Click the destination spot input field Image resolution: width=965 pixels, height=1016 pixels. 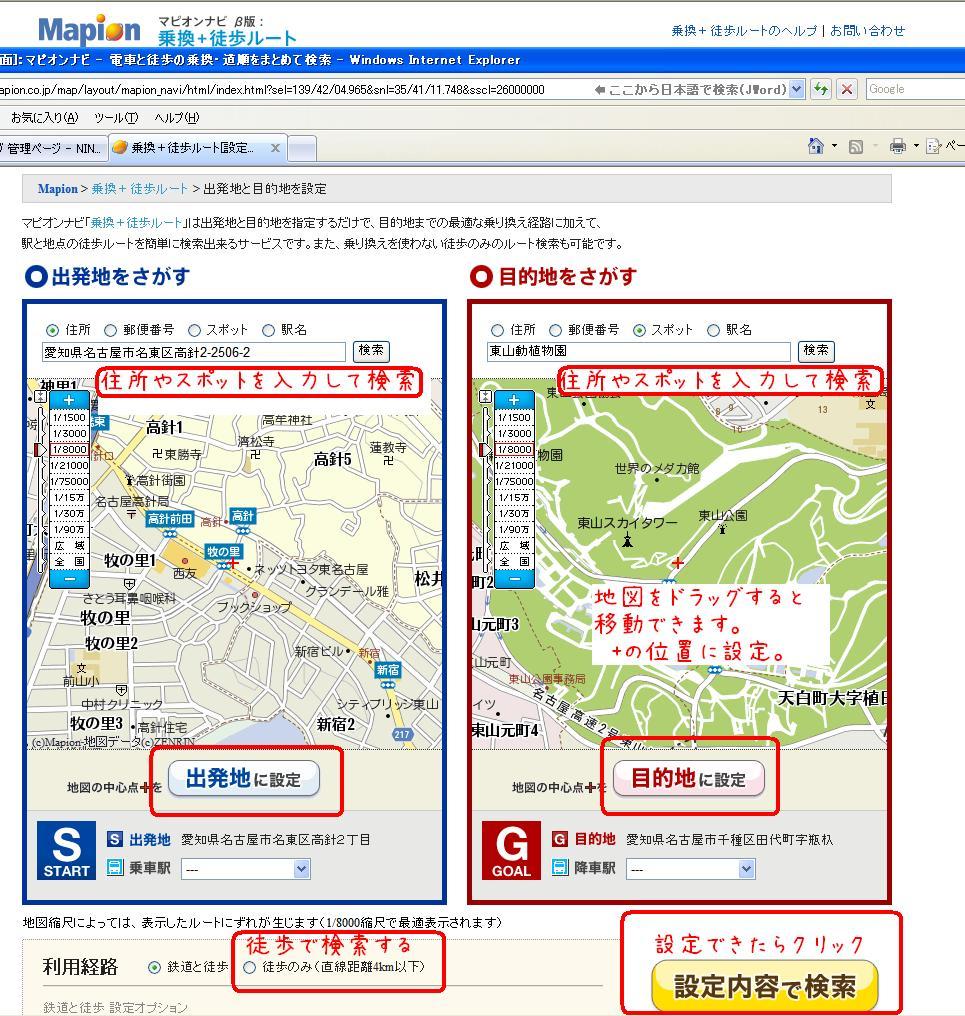coord(638,351)
